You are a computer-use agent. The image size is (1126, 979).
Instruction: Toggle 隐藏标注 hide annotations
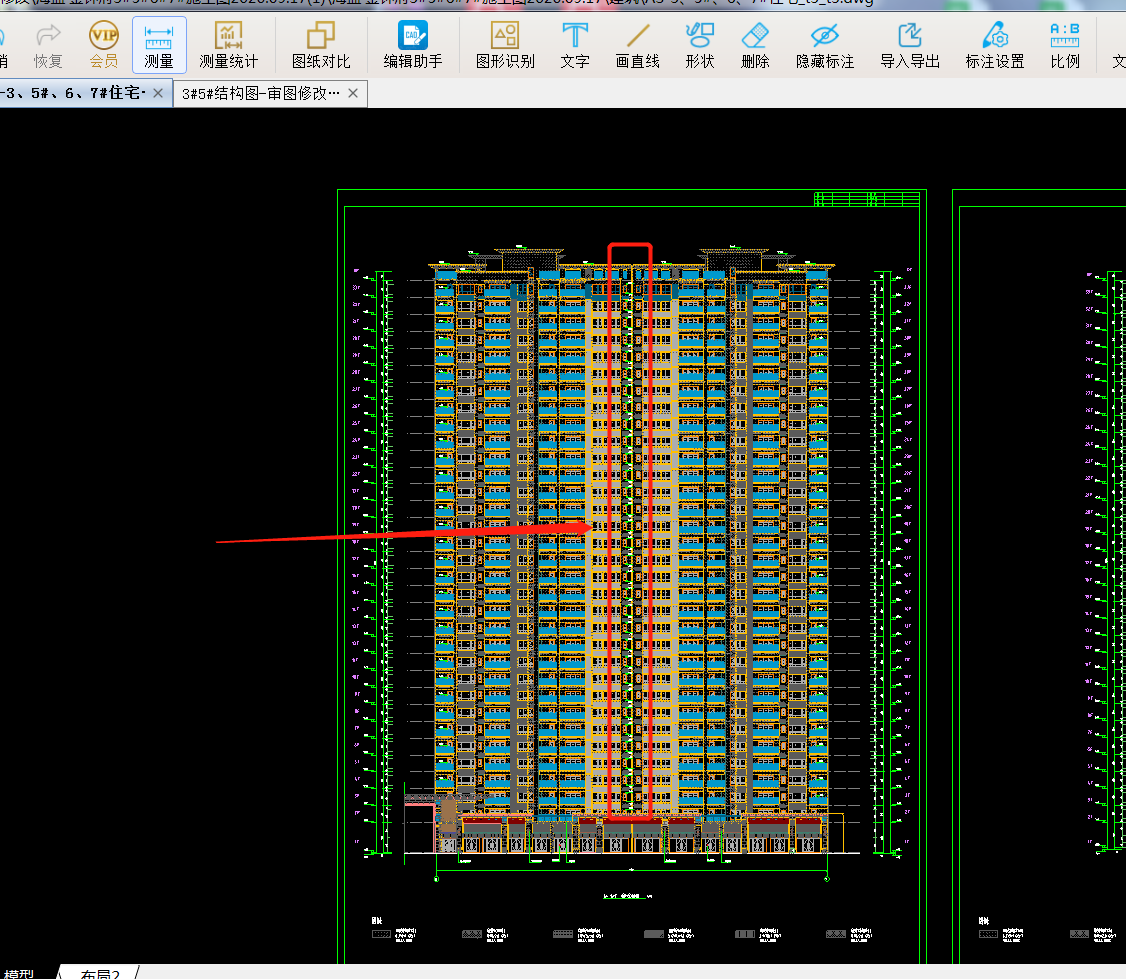[x=825, y=46]
